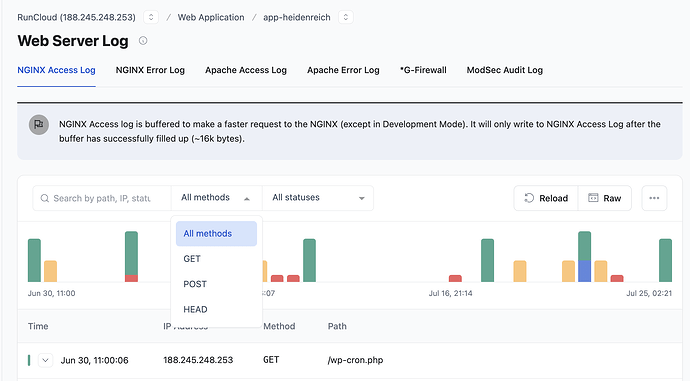Click the last green bar at Jul 25, 02:21
Viewport: 690px width, 381px height.
click(x=665, y=260)
